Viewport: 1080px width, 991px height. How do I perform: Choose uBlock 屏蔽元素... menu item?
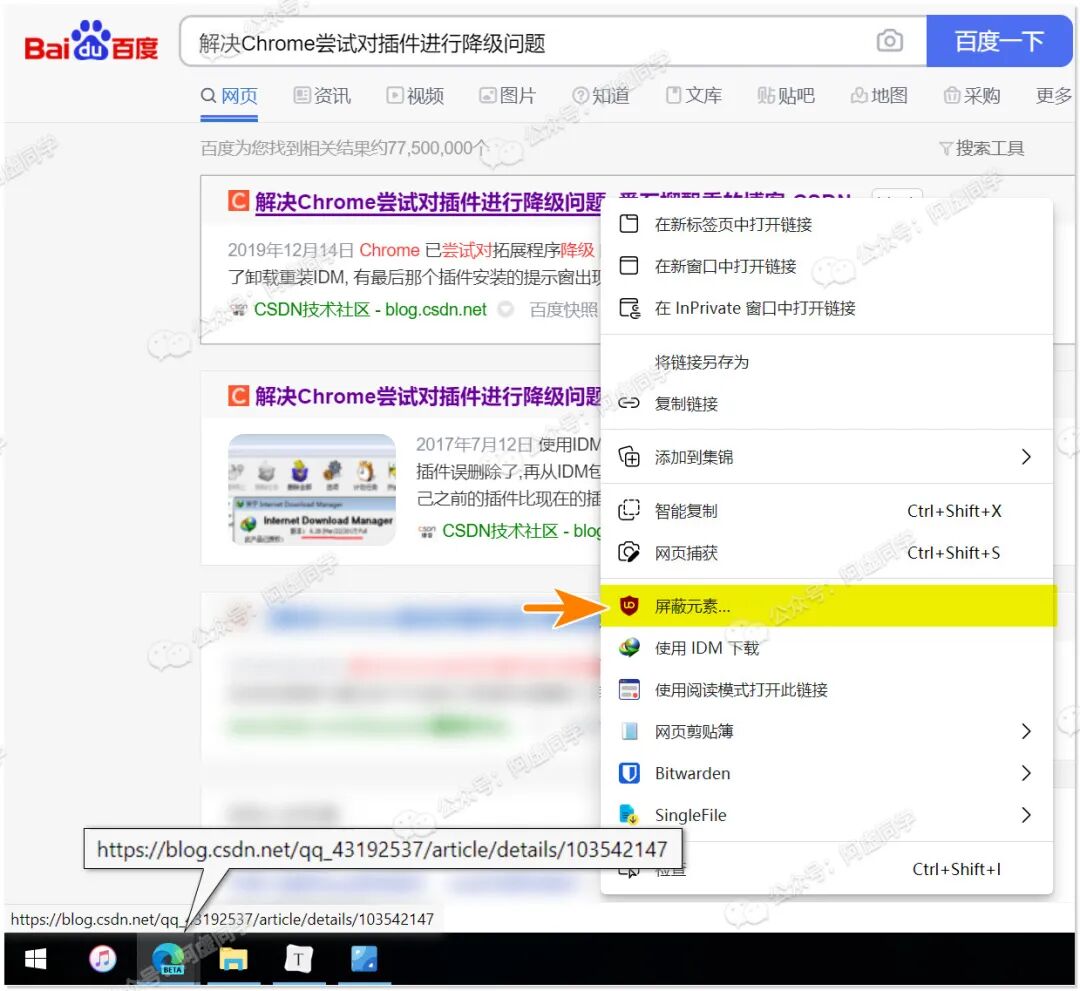click(827, 606)
